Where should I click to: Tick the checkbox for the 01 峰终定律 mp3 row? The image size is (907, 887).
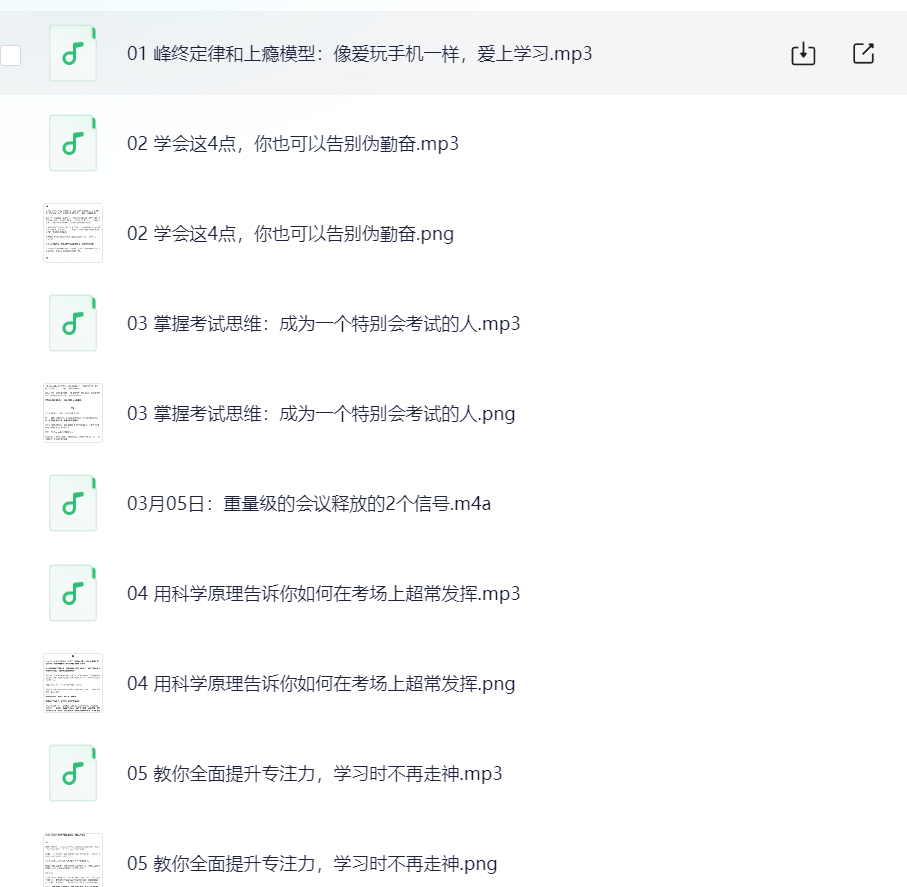pos(10,56)
